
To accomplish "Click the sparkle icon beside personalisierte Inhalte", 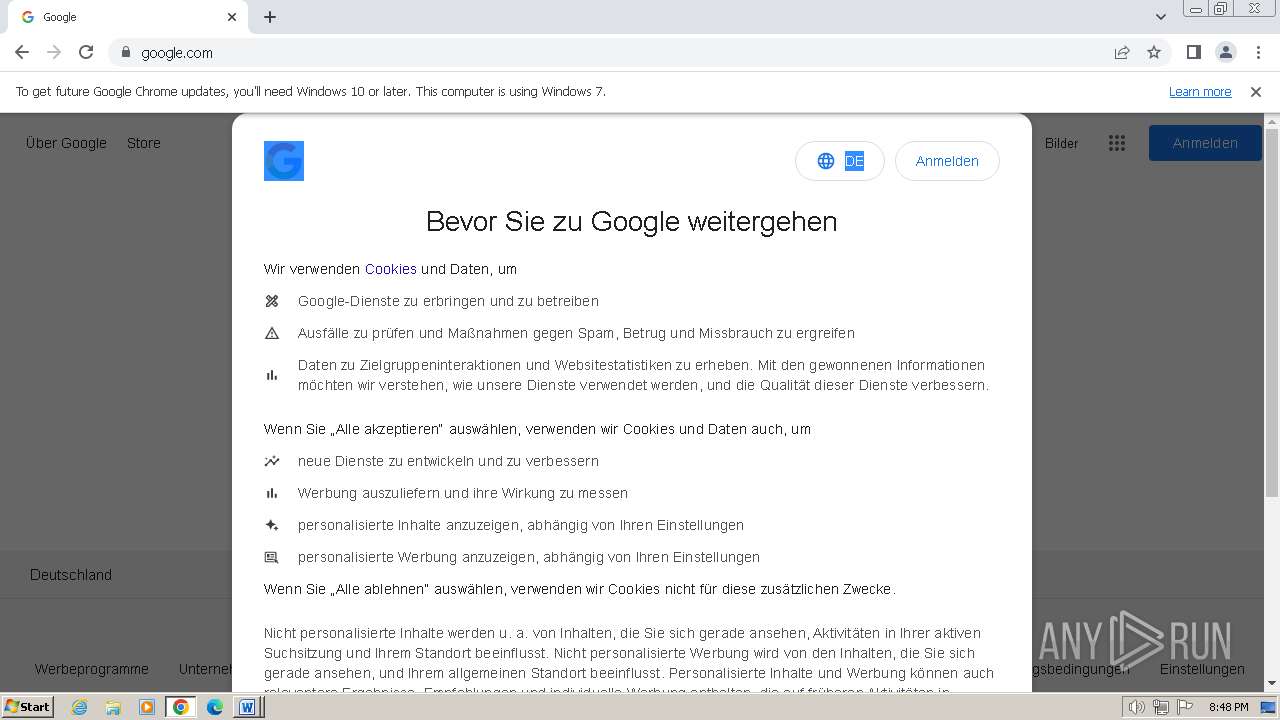I will [x=272, y=525].
